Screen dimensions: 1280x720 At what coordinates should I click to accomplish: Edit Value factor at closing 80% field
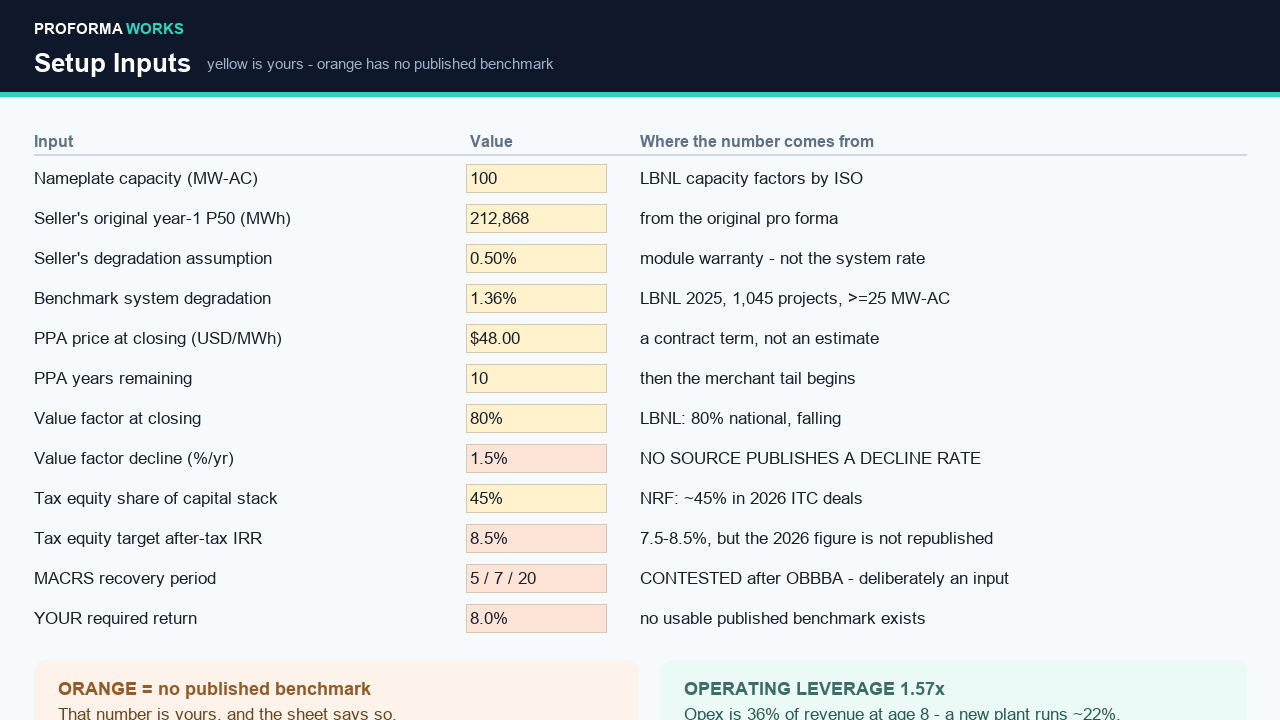coord(536,418)
